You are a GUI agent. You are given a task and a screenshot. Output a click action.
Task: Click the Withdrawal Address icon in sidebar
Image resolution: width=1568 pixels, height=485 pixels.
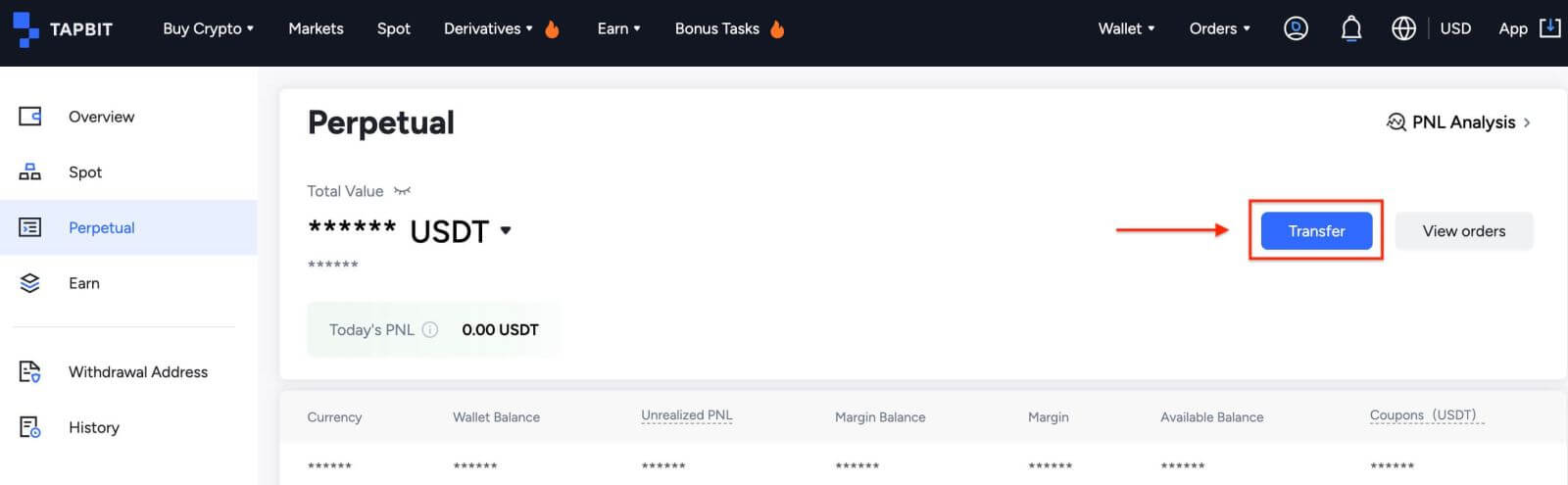tap(30, 372)
